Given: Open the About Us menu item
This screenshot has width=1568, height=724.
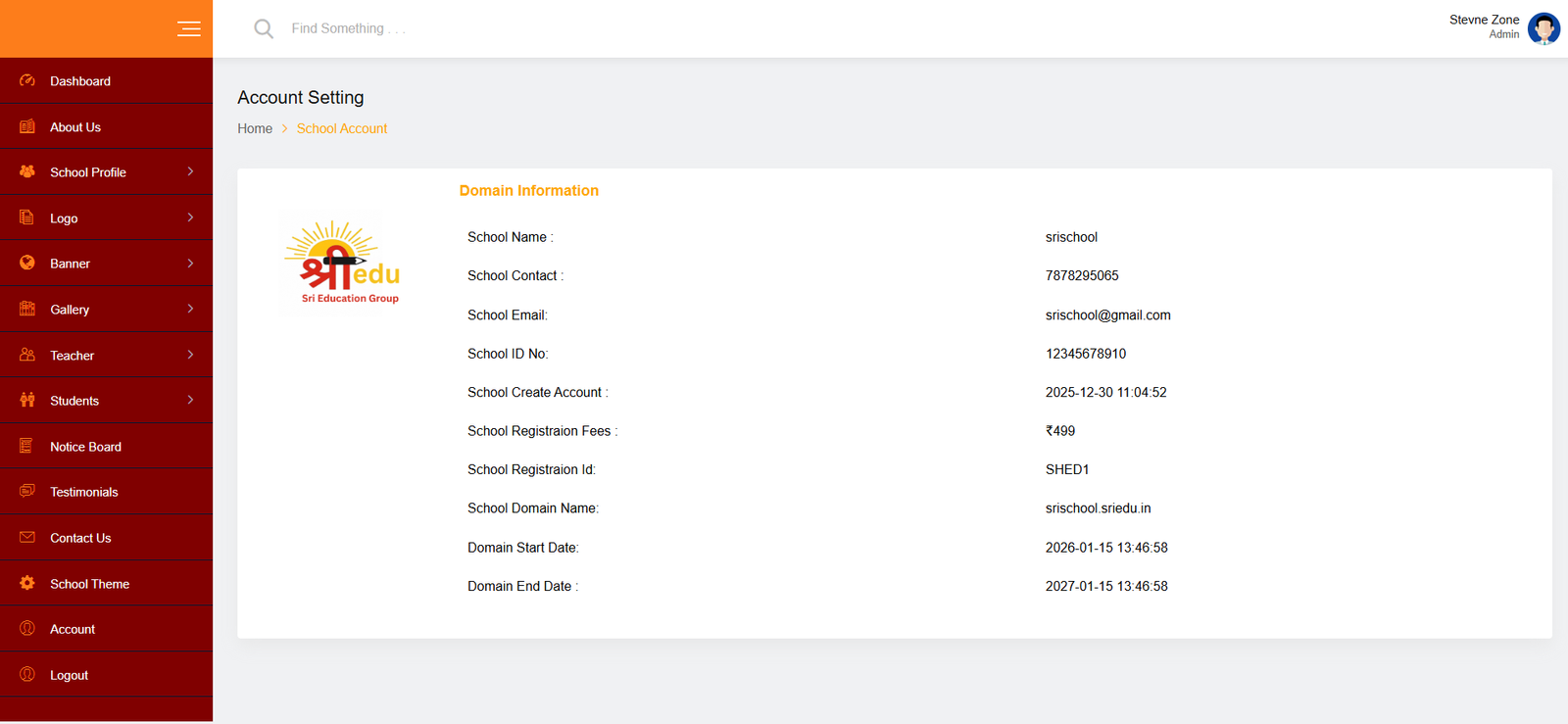Looking at the screenshot, I should pos(106,126).
